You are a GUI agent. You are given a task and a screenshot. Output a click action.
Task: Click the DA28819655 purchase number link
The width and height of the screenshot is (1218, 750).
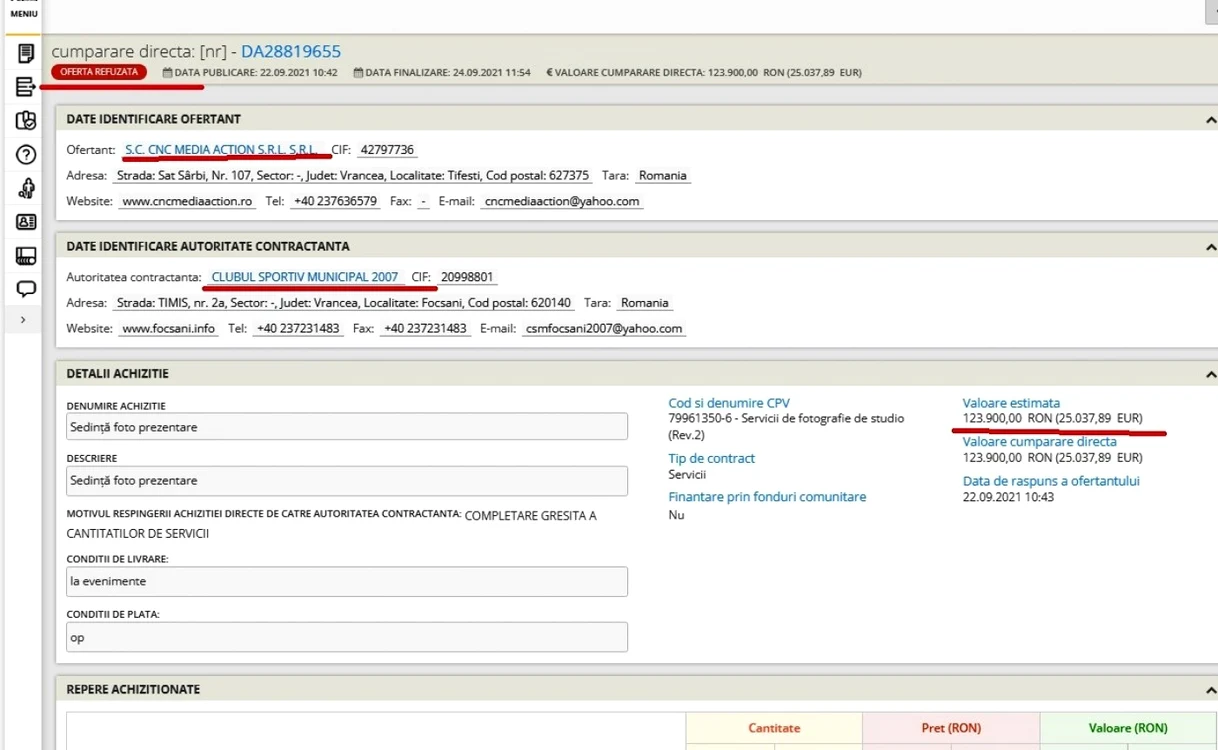291,51
